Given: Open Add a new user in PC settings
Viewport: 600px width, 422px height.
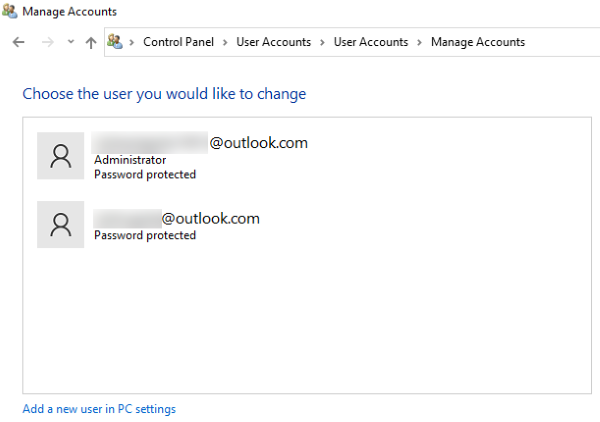Looking at the screenshot, I should (x=99, y=409).
